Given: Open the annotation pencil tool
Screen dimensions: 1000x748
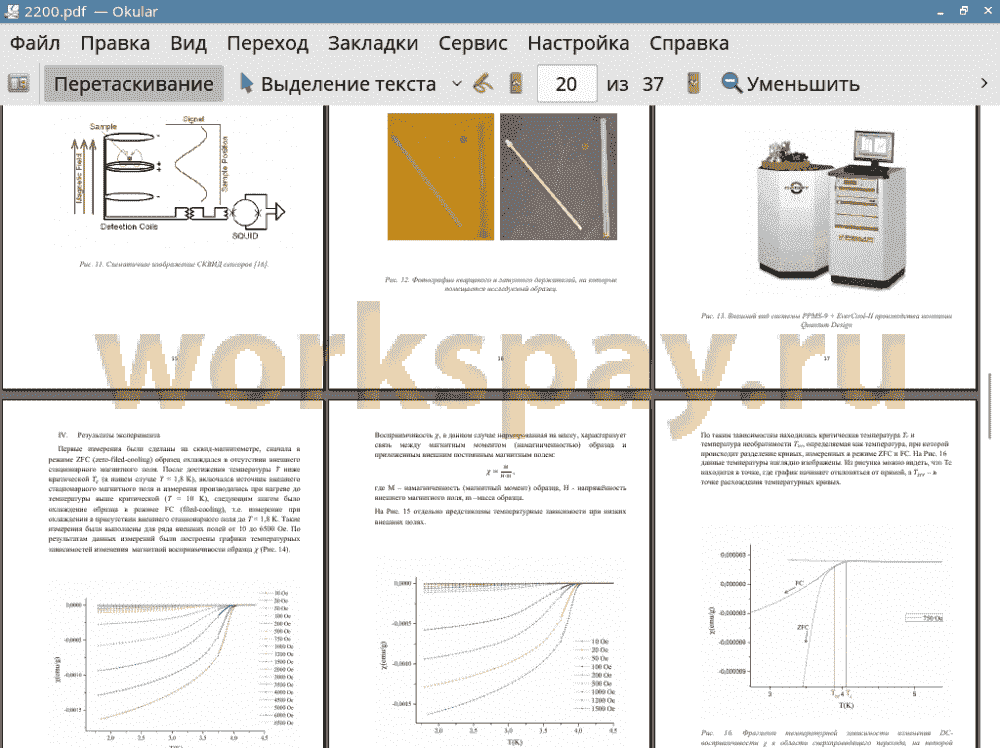Looking at the screenshot, I should pos(484,84).
